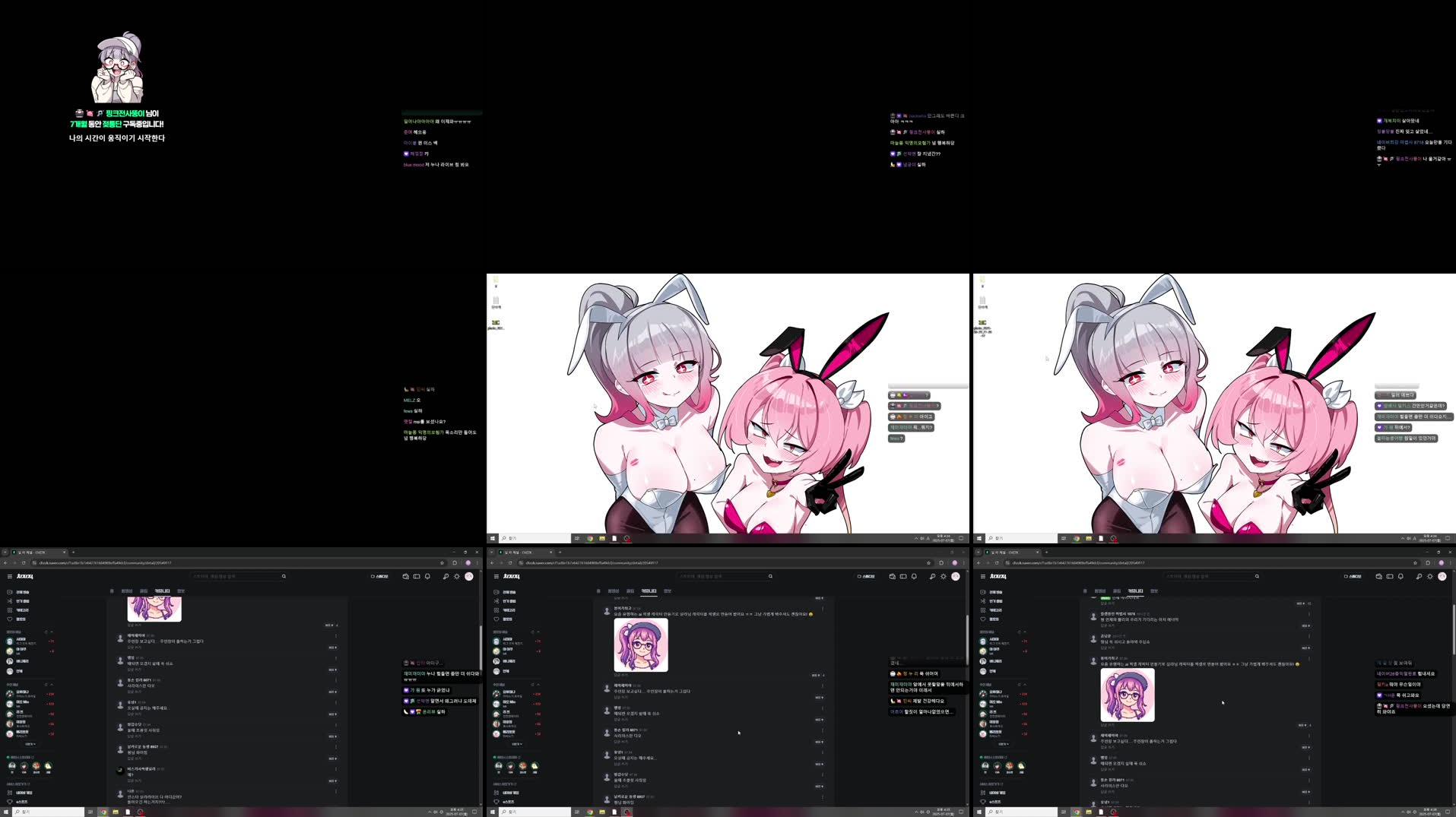
Task: Click the search magnifier in bottom-center browser
Action: (770, 576)
